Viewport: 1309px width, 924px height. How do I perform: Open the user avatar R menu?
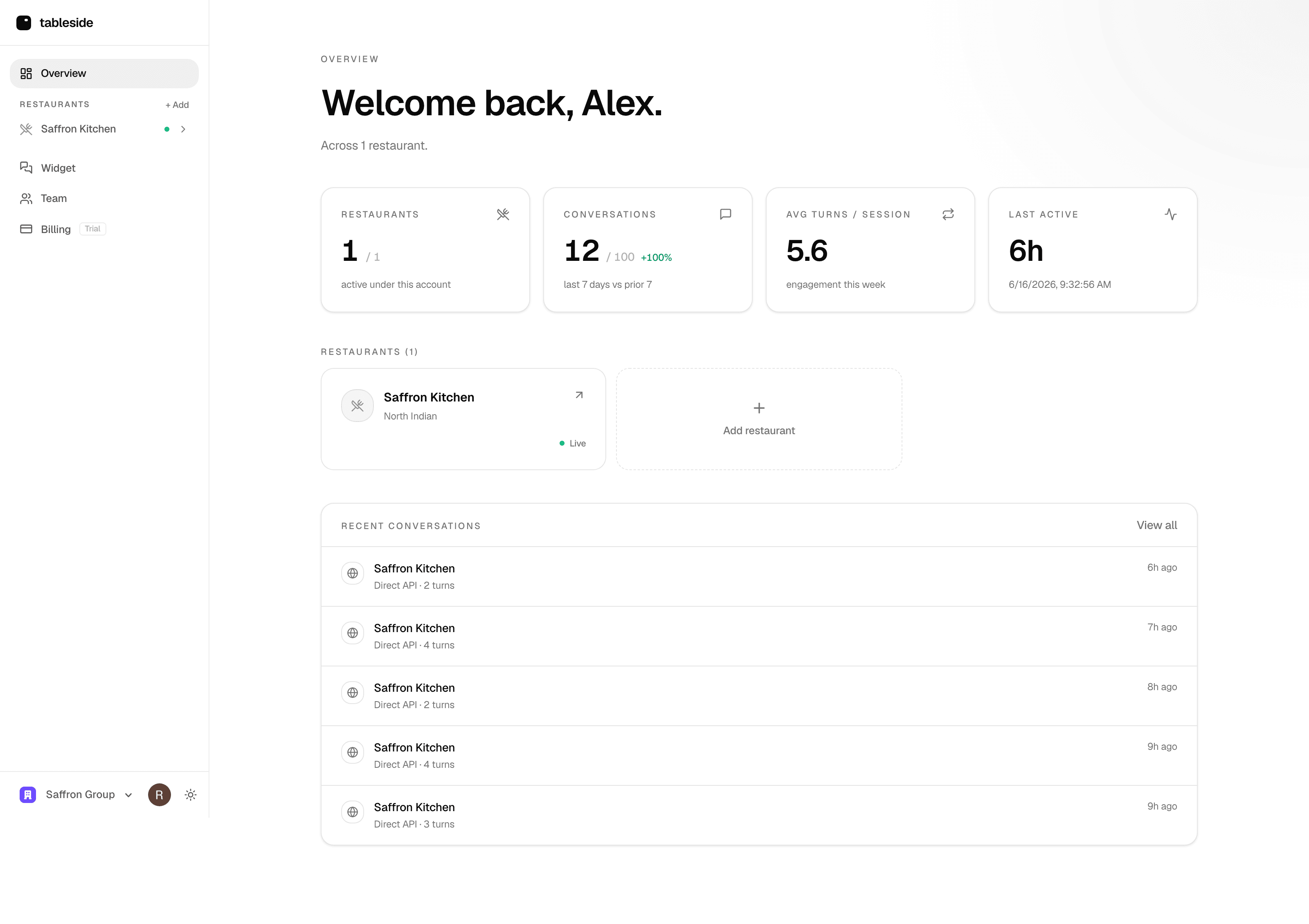160,795
